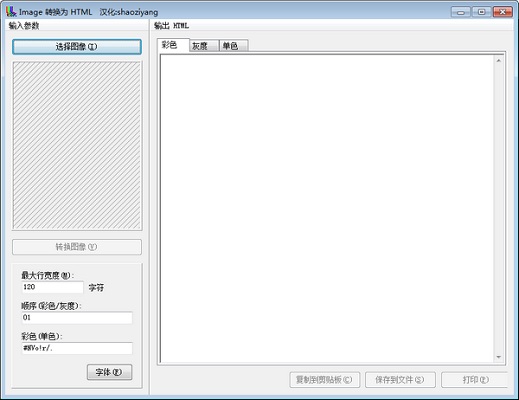Click the 字符 unit label
This screenshot has height=400, width=519.
pyautogui.click(x=96, y=287)
